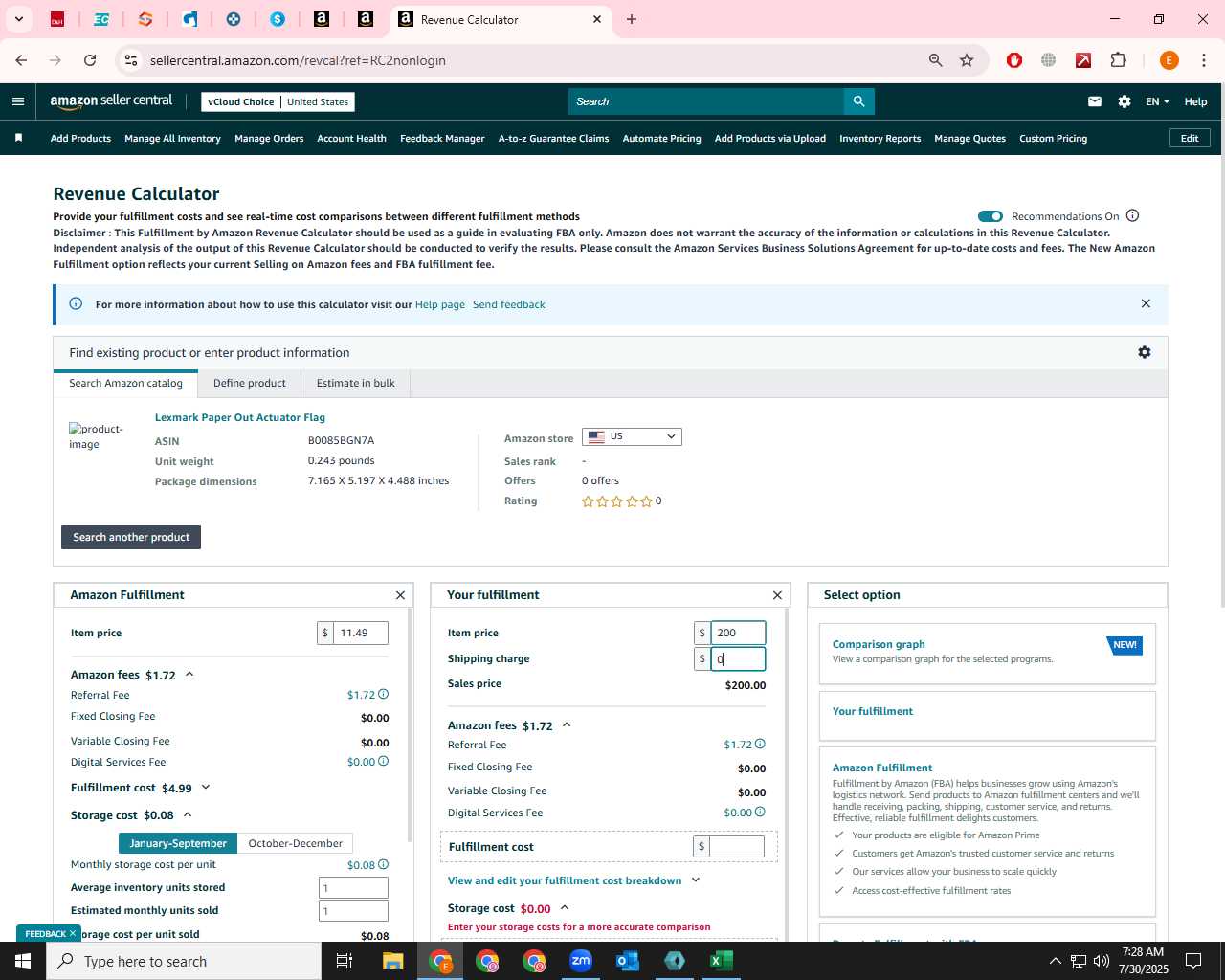The image size is (1225, 980).
Task: Open Outlook from the taskbar
Action: pyautogui.click(x=628, y=961)
